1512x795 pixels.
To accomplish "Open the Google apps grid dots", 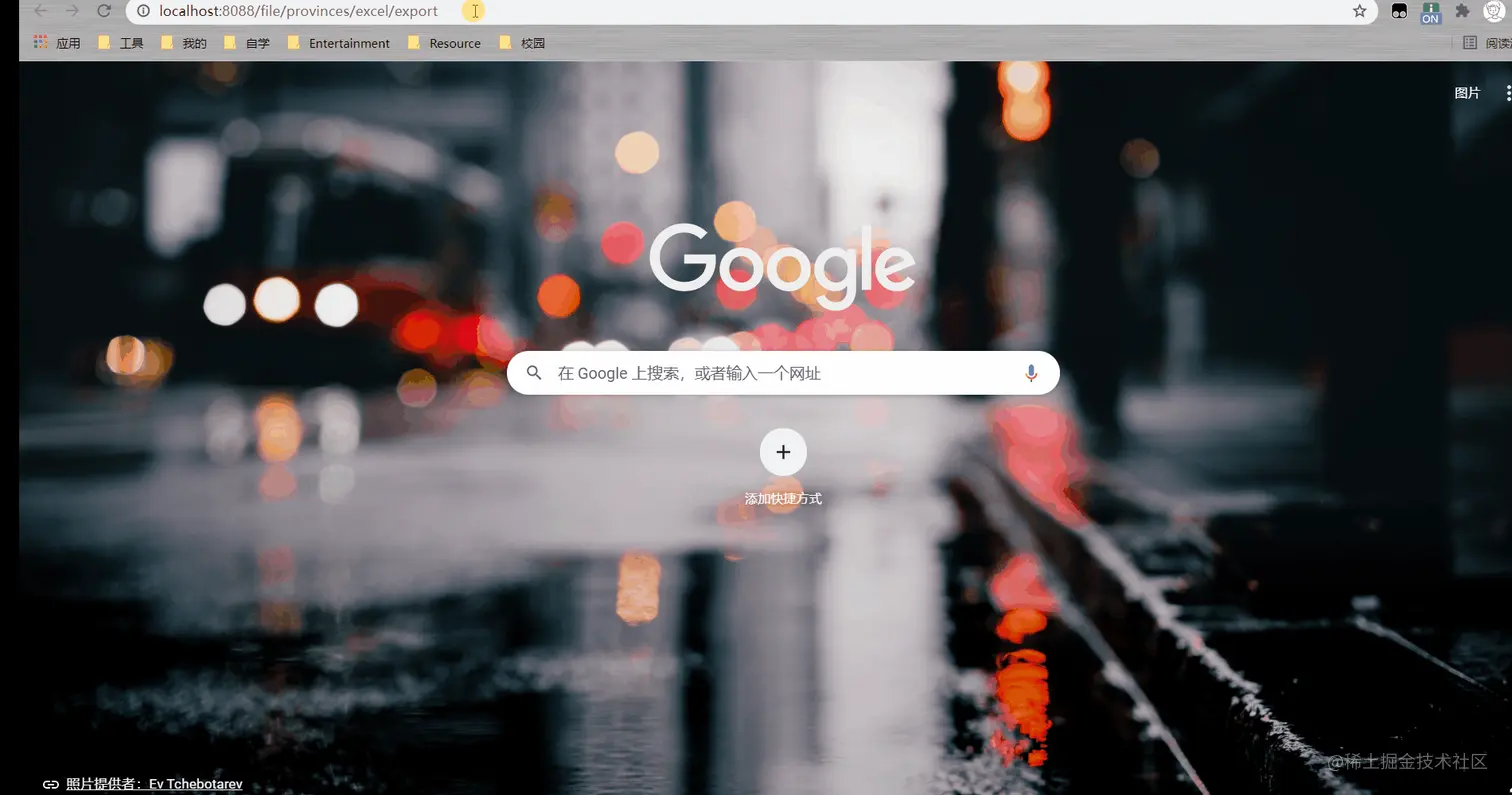I will tap(1507, 93).
